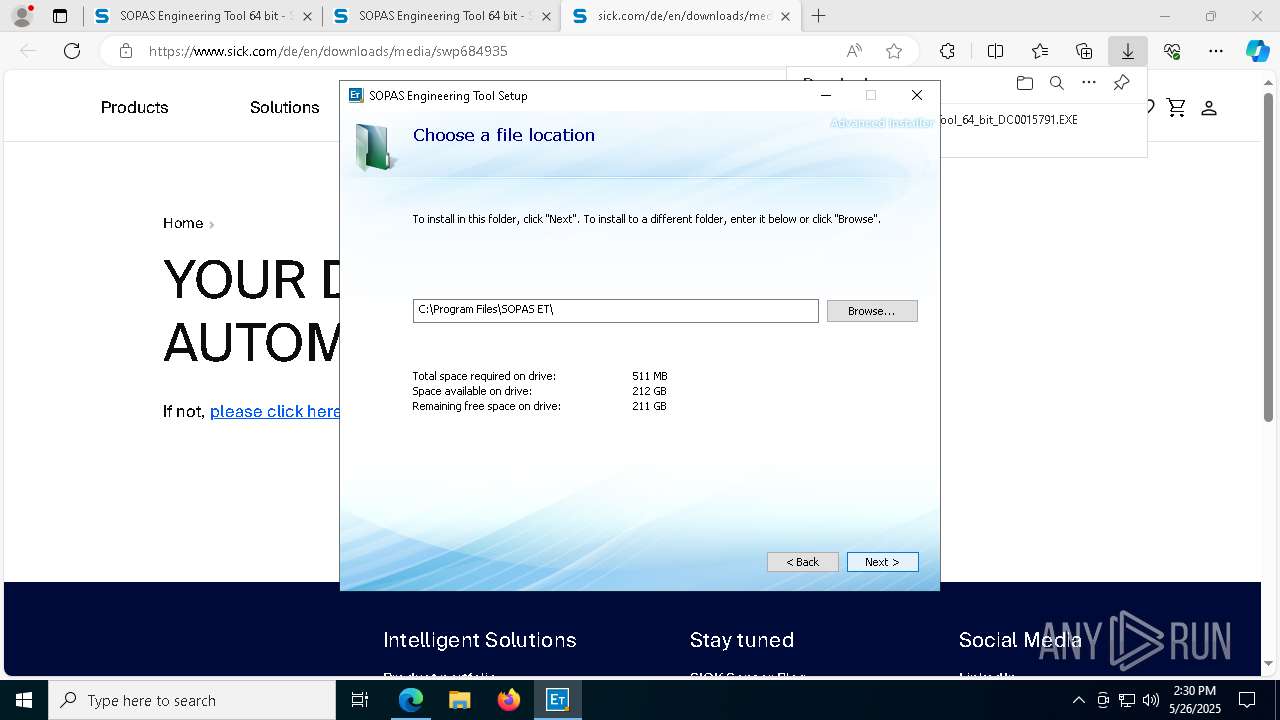
Task: Open clock and date flyout
Action: click(1194, 700)
